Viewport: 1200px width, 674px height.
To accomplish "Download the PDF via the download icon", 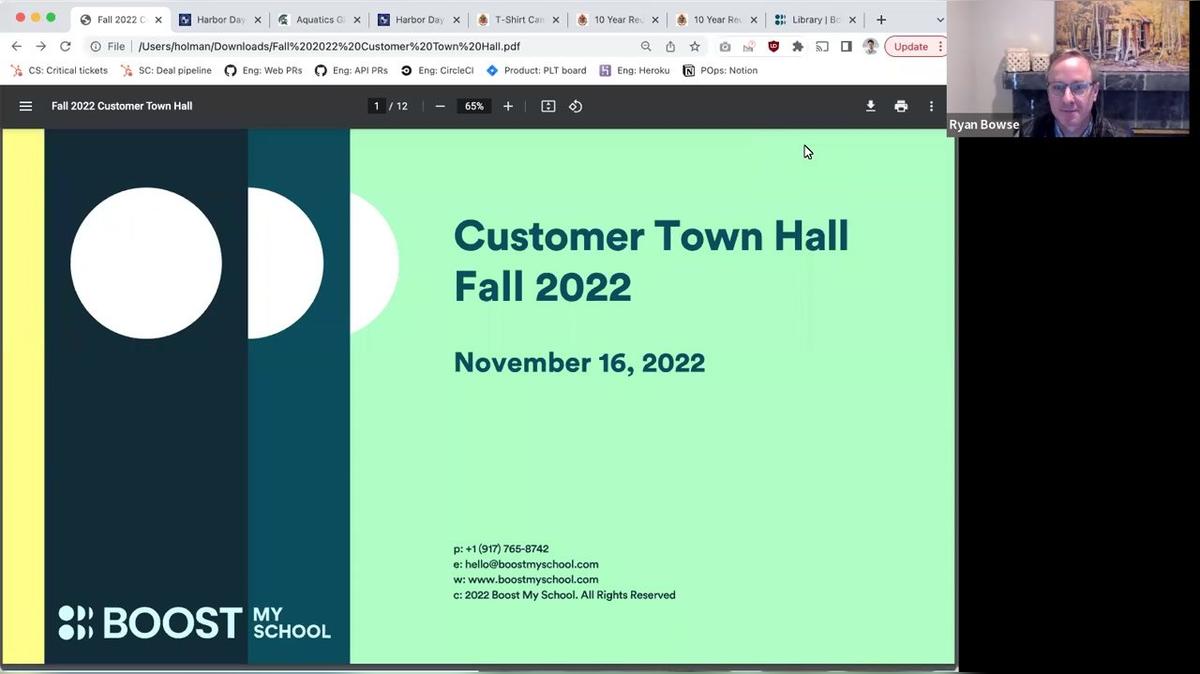I will pos(870,106).
